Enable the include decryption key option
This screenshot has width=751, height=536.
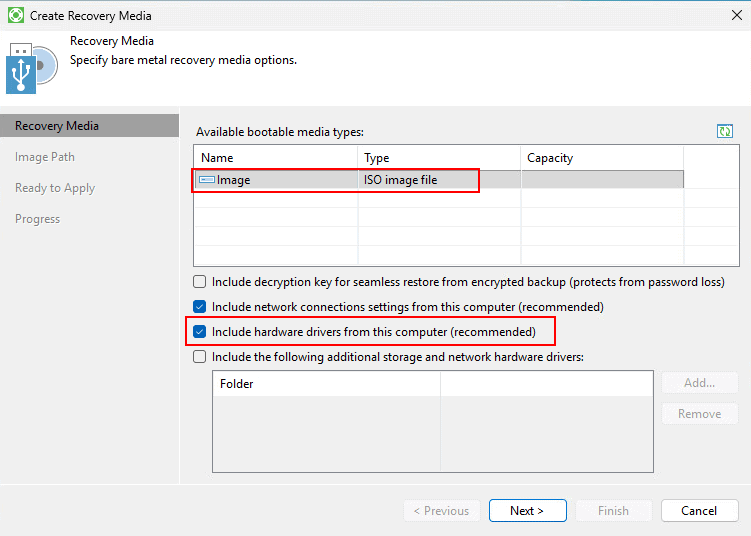tap(200, 282)
